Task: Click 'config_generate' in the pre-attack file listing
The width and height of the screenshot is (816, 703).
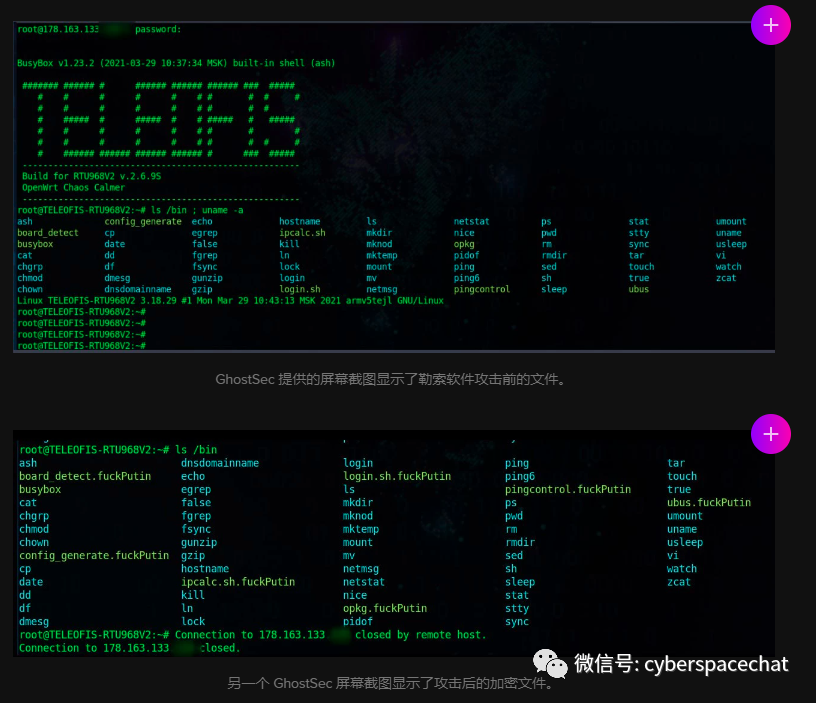Action: [x=143, y=222]
